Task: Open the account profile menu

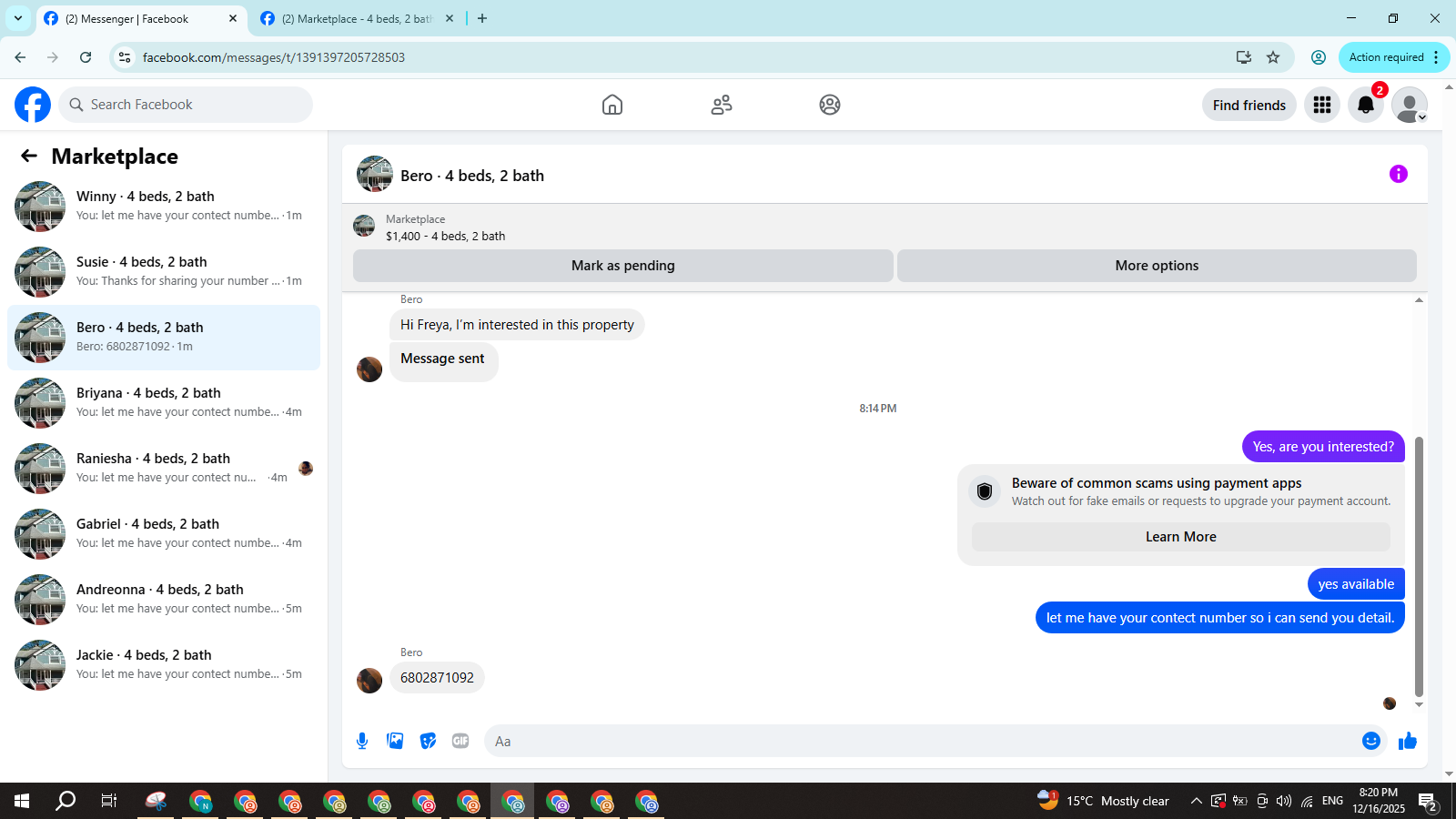Action: click(1410, 105)
